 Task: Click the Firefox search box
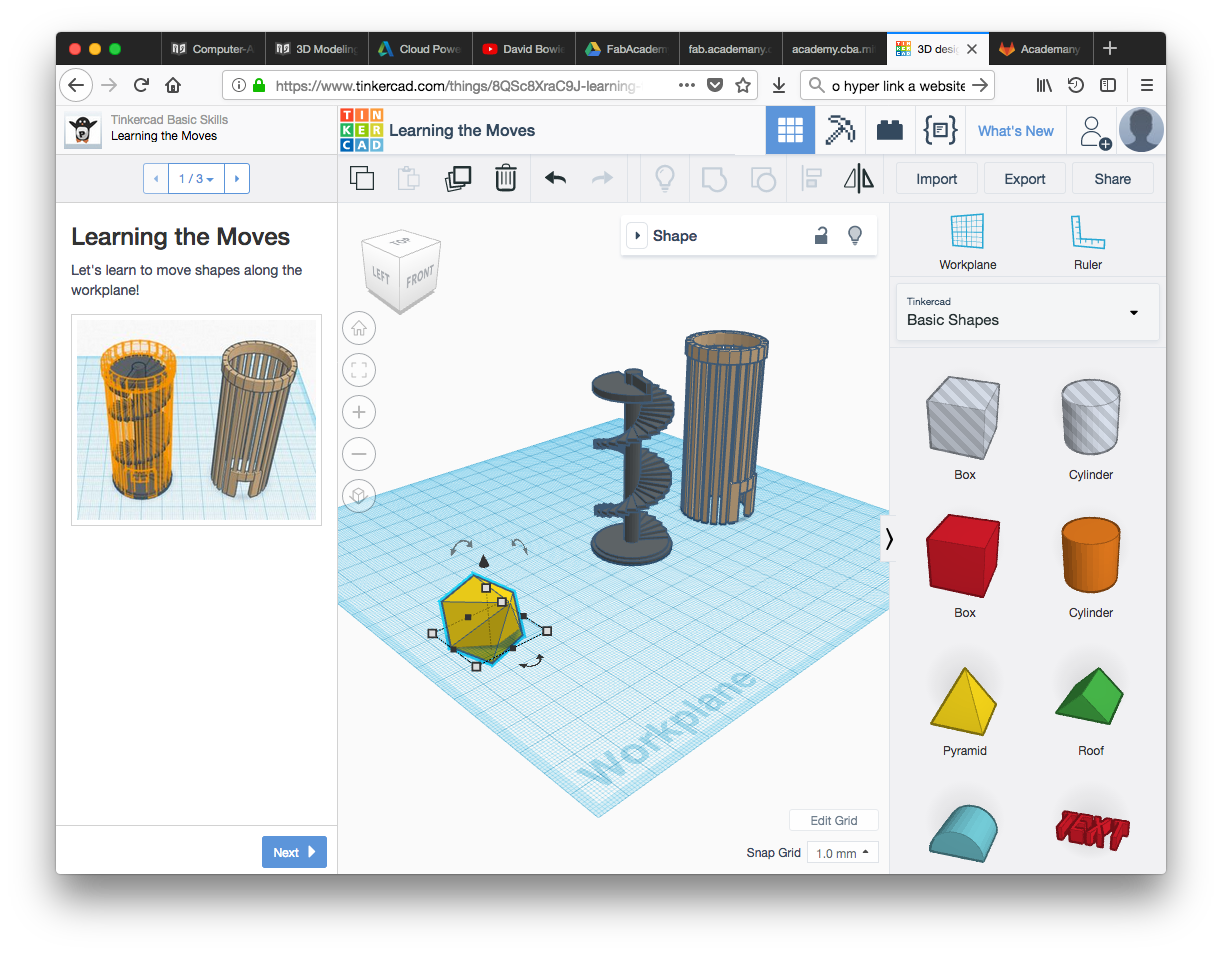pos(898,86)
